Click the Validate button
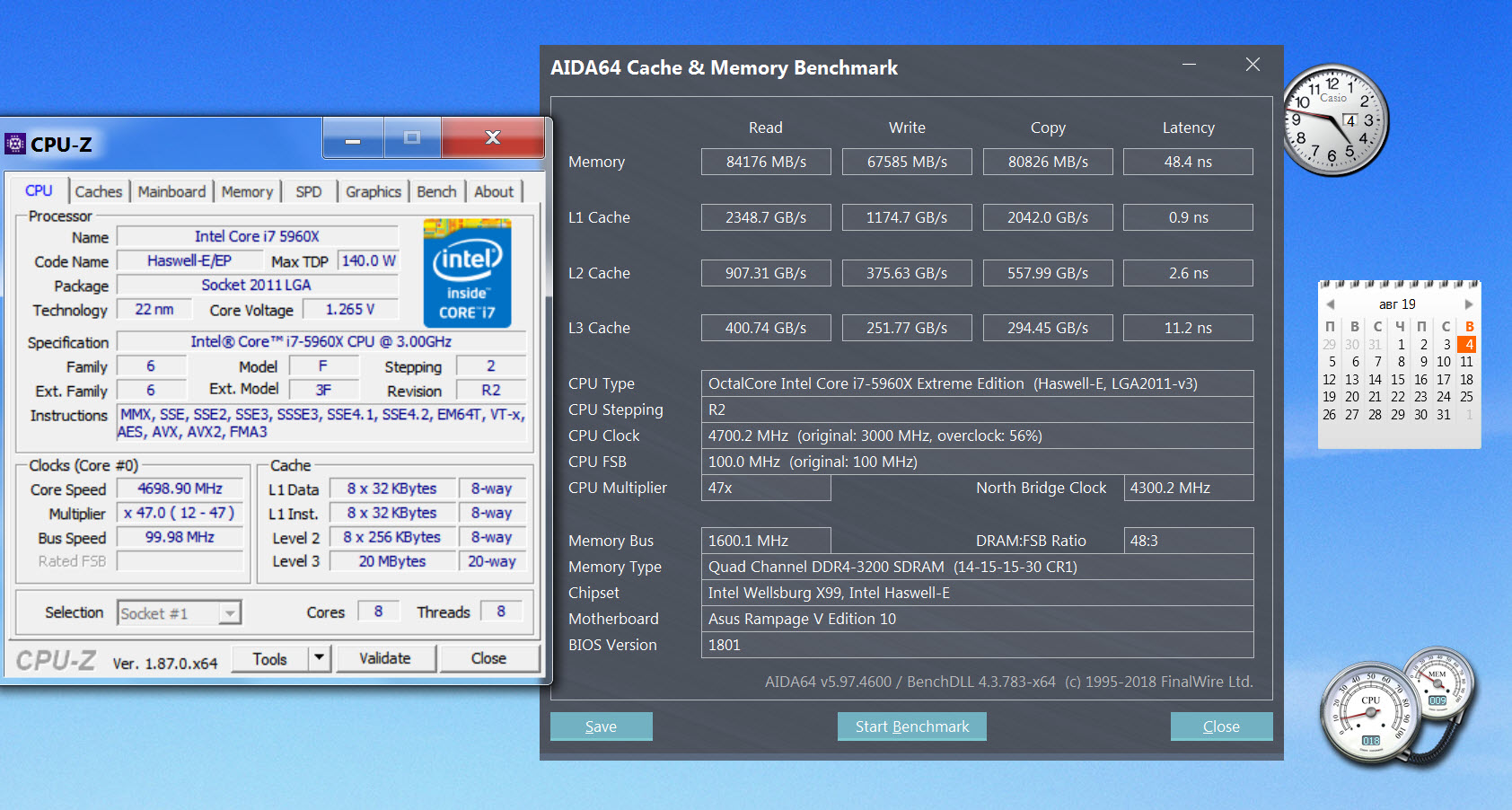This screenshot has height=810, width=1512. pos(385,658)
